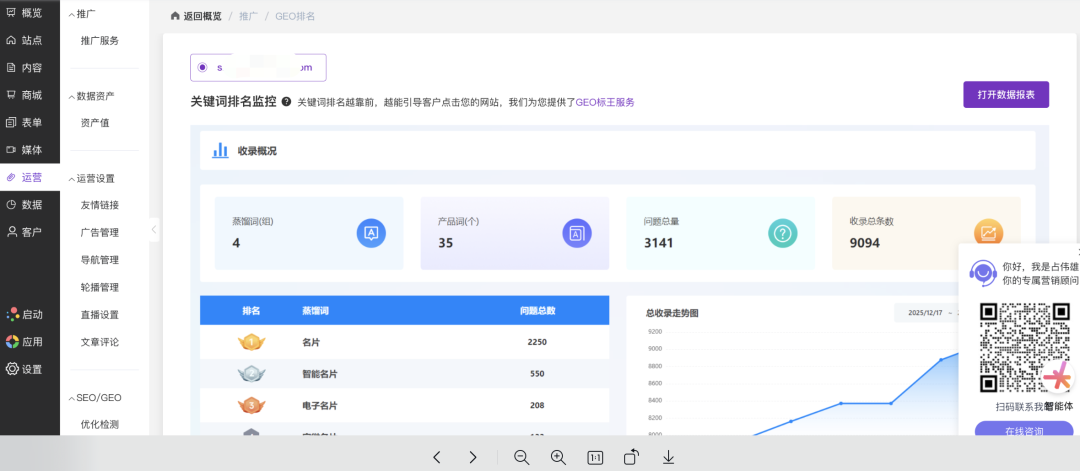1080x471 pixels.
Task: Click 返回概览 in the breadcrumb
Action: point(196,17)
